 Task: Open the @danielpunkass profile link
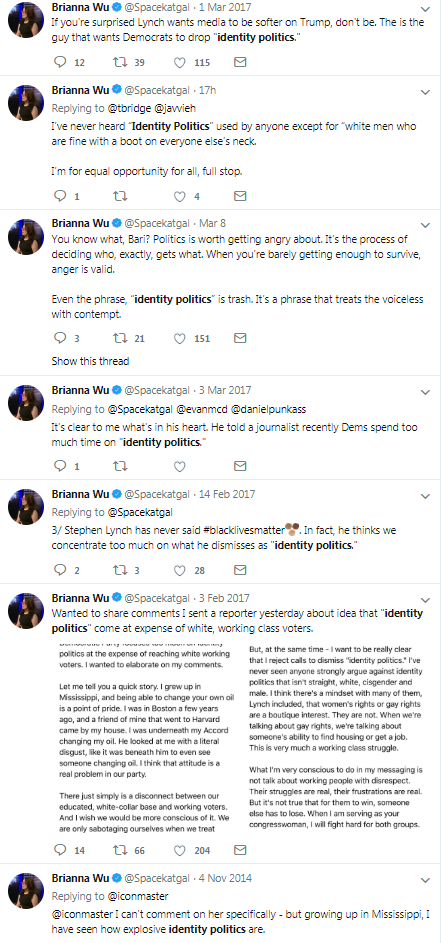[274, 409]
